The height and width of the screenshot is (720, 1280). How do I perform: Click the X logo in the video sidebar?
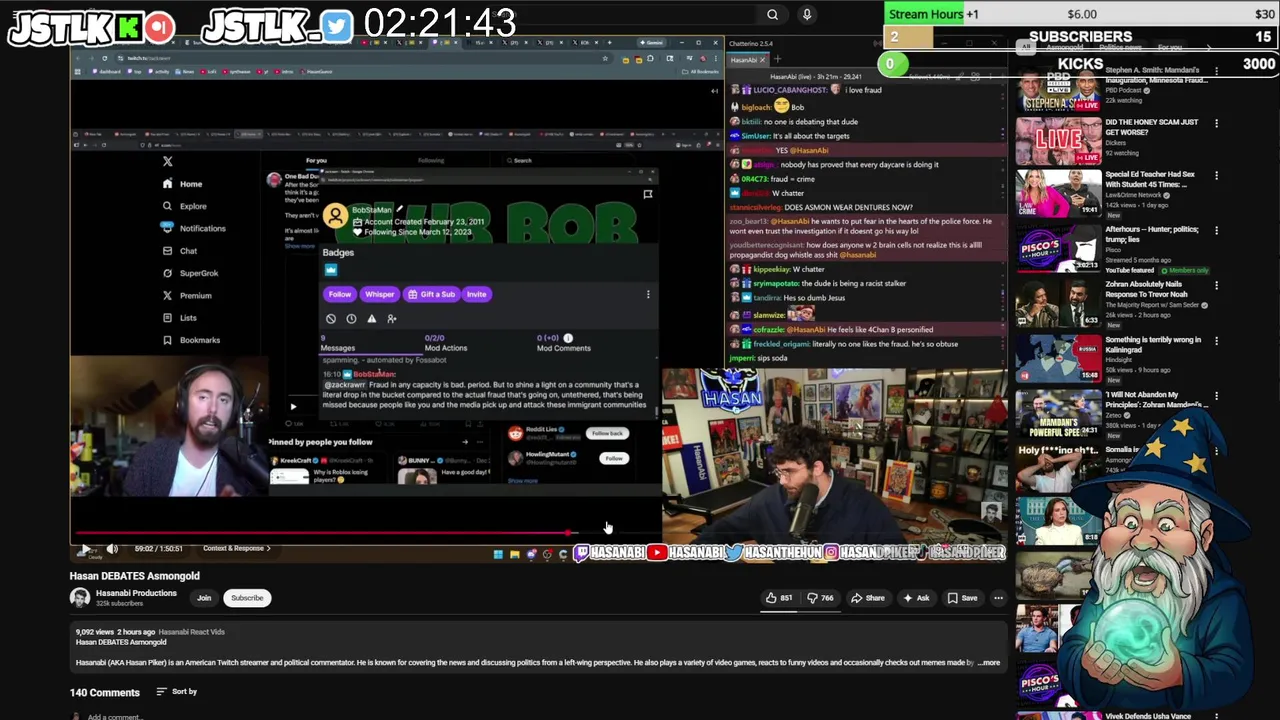click(168, 161)
